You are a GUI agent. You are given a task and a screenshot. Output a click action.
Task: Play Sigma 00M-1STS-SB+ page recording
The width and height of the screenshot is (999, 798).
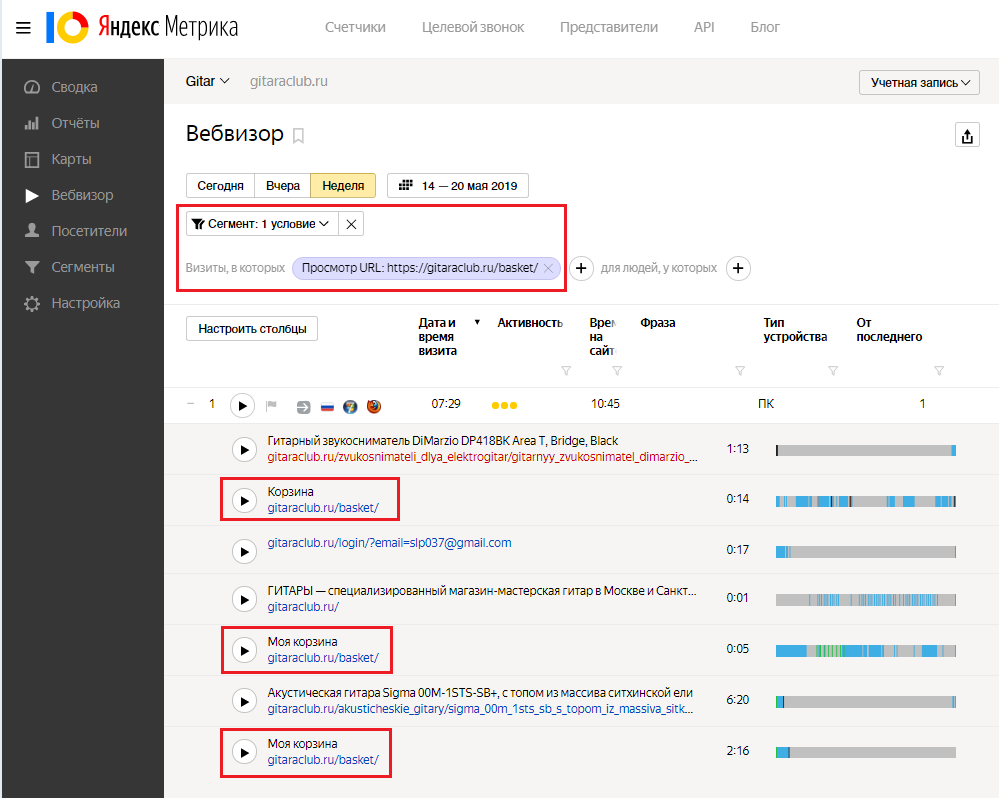[244, 702]
